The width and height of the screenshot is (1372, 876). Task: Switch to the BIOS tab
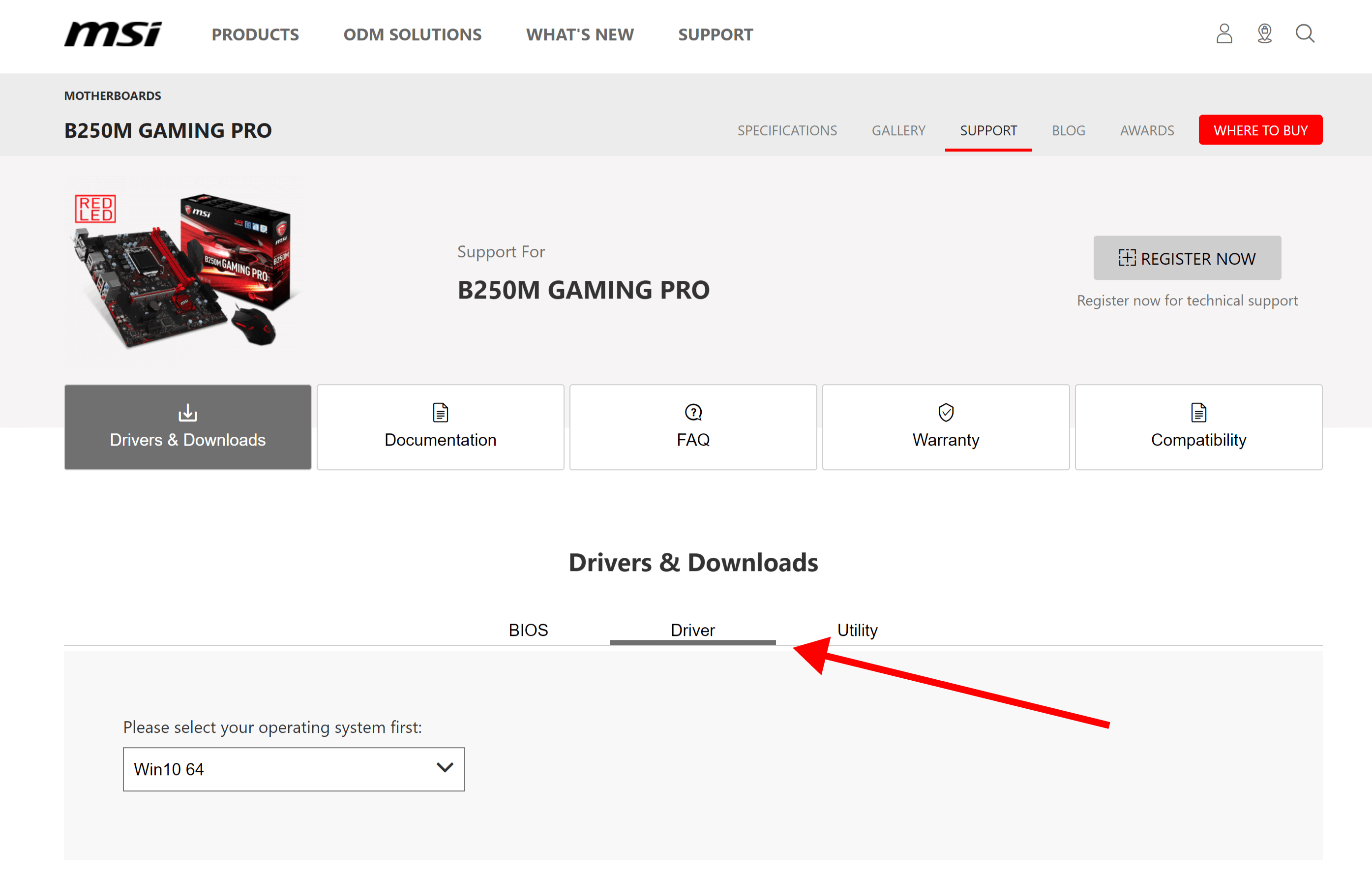pos(528,630)
